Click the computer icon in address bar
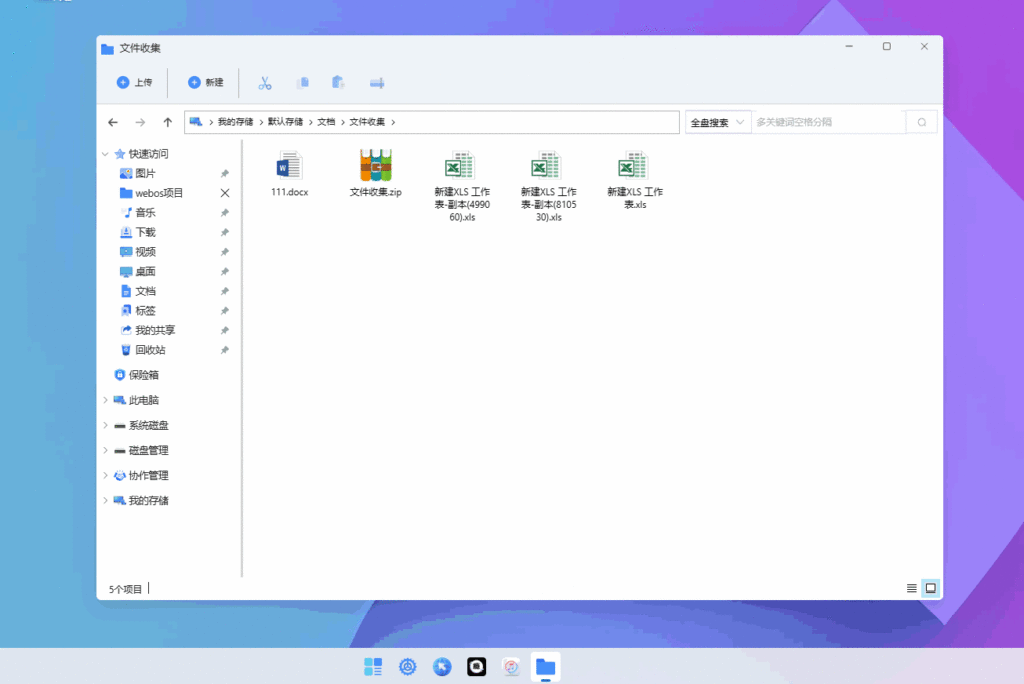The image size is (1024, 684). pos(196,122)
